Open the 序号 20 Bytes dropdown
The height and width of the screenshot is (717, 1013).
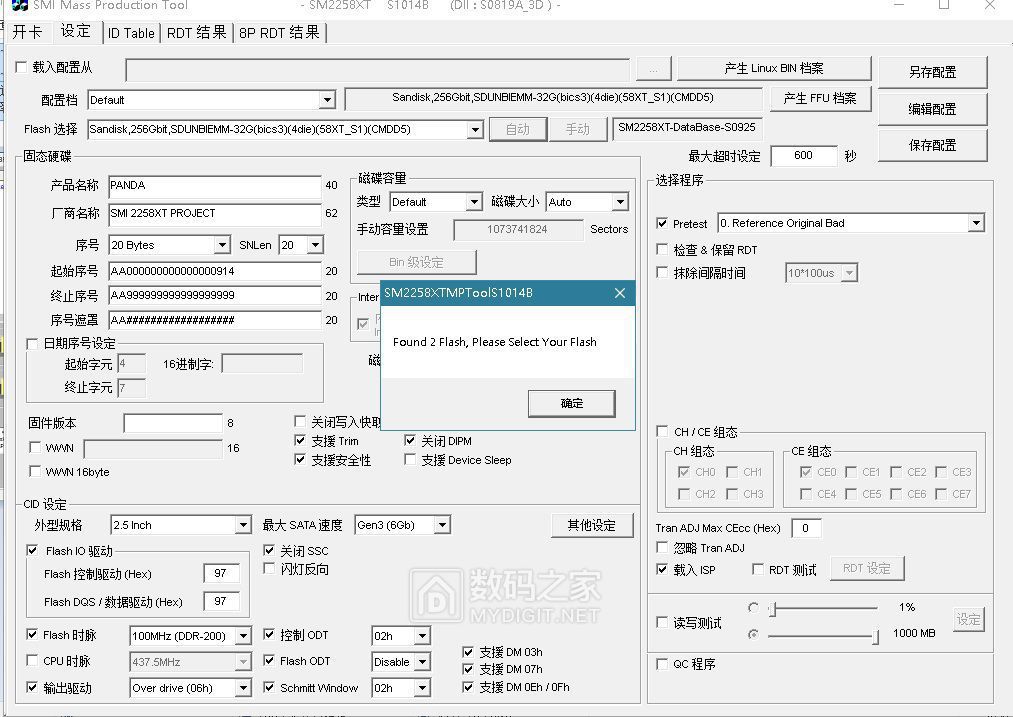point(222,245)
